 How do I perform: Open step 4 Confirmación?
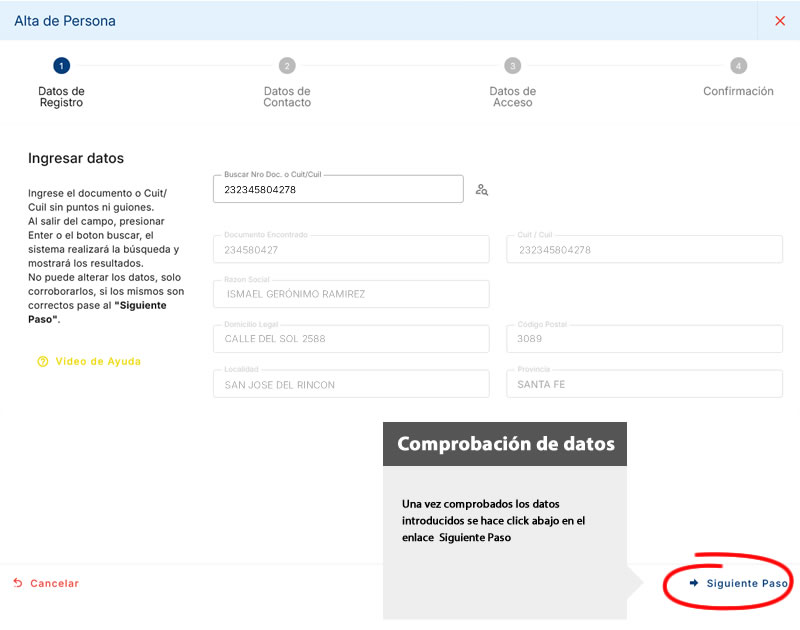738,66
